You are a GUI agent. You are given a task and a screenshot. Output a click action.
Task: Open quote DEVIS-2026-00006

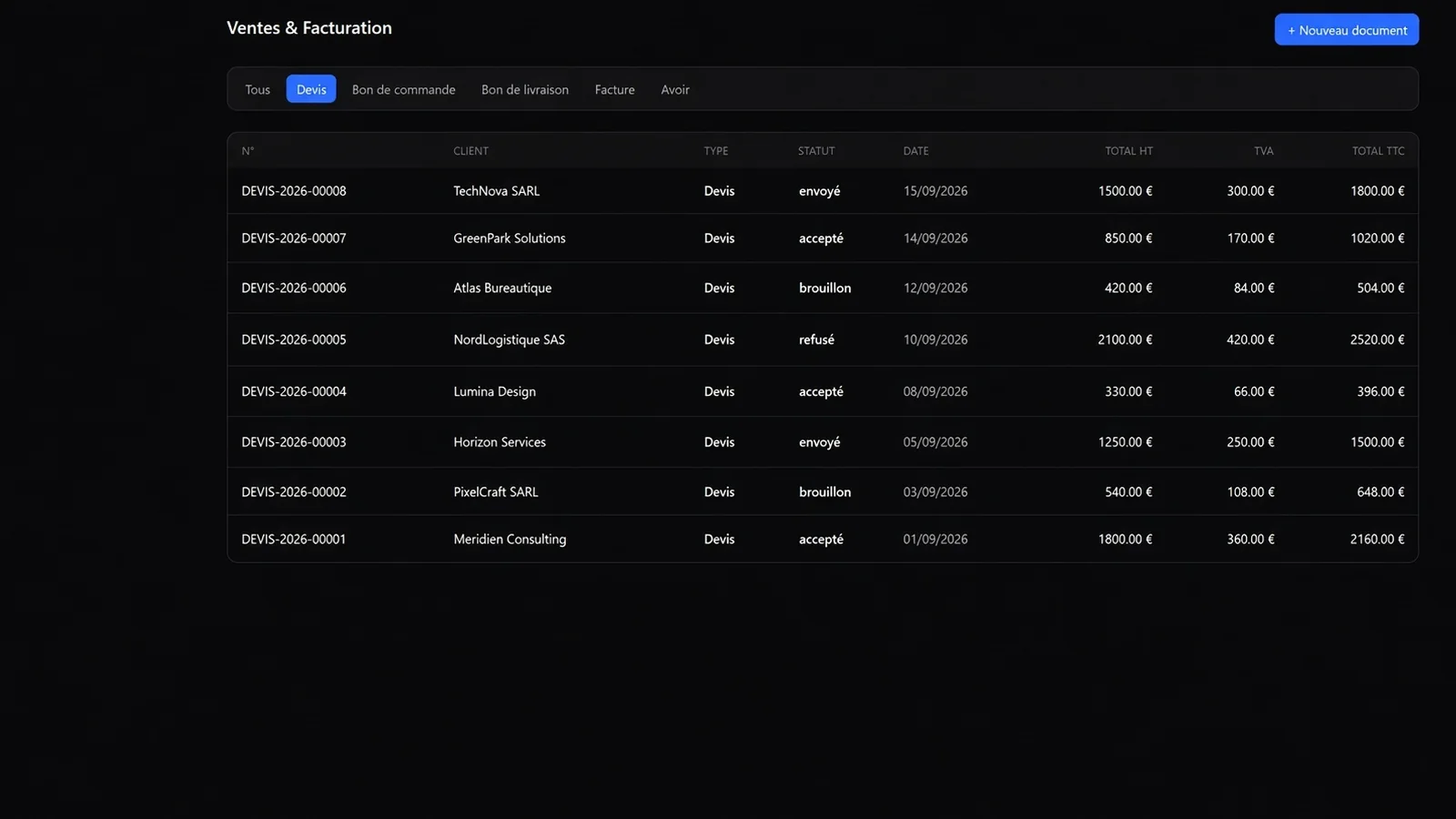pyautogui.click(x=294, y=288)
